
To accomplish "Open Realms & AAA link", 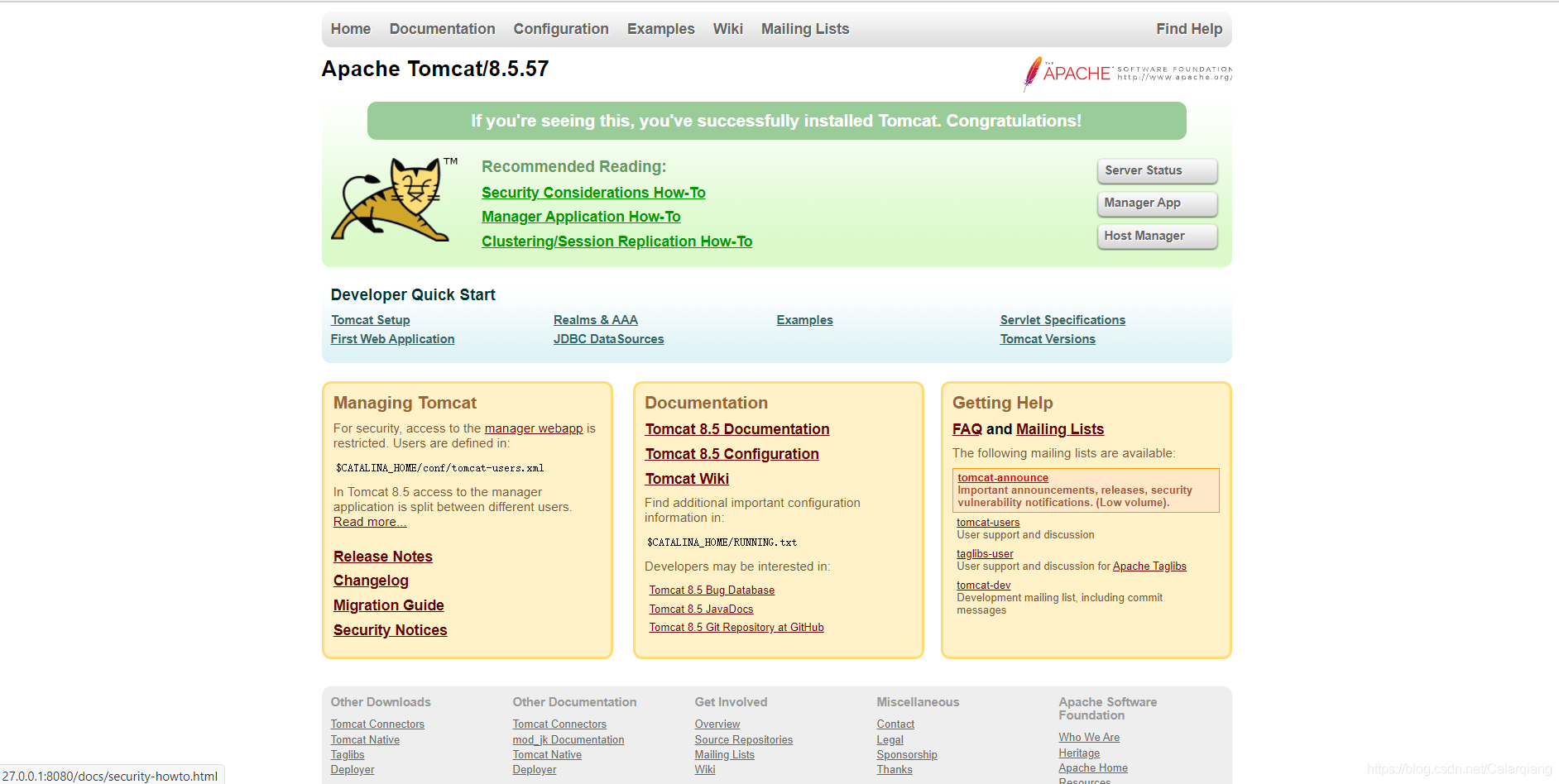I will (x=596, y=320).
